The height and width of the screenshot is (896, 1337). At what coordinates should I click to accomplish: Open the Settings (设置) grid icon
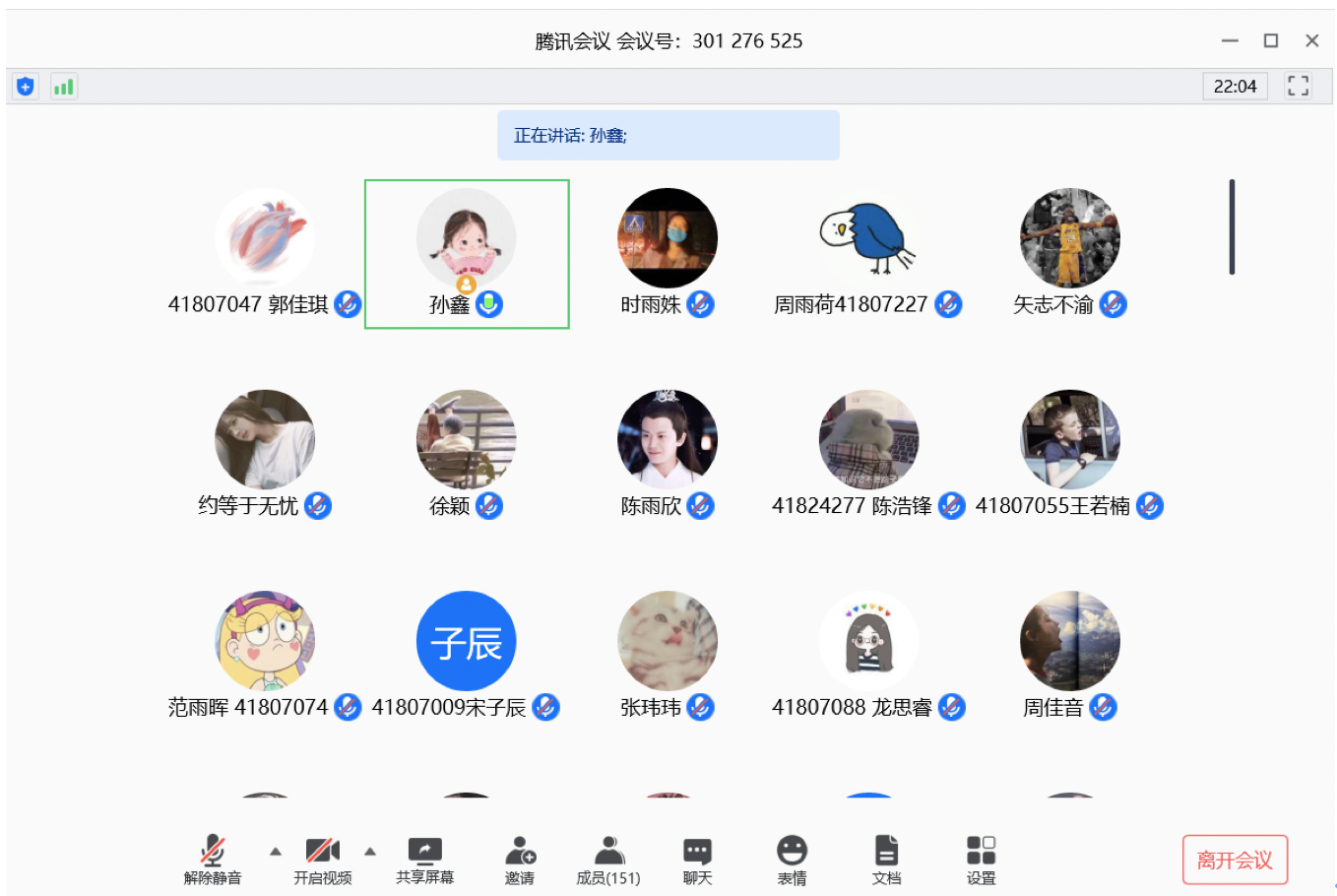(981, 860)
